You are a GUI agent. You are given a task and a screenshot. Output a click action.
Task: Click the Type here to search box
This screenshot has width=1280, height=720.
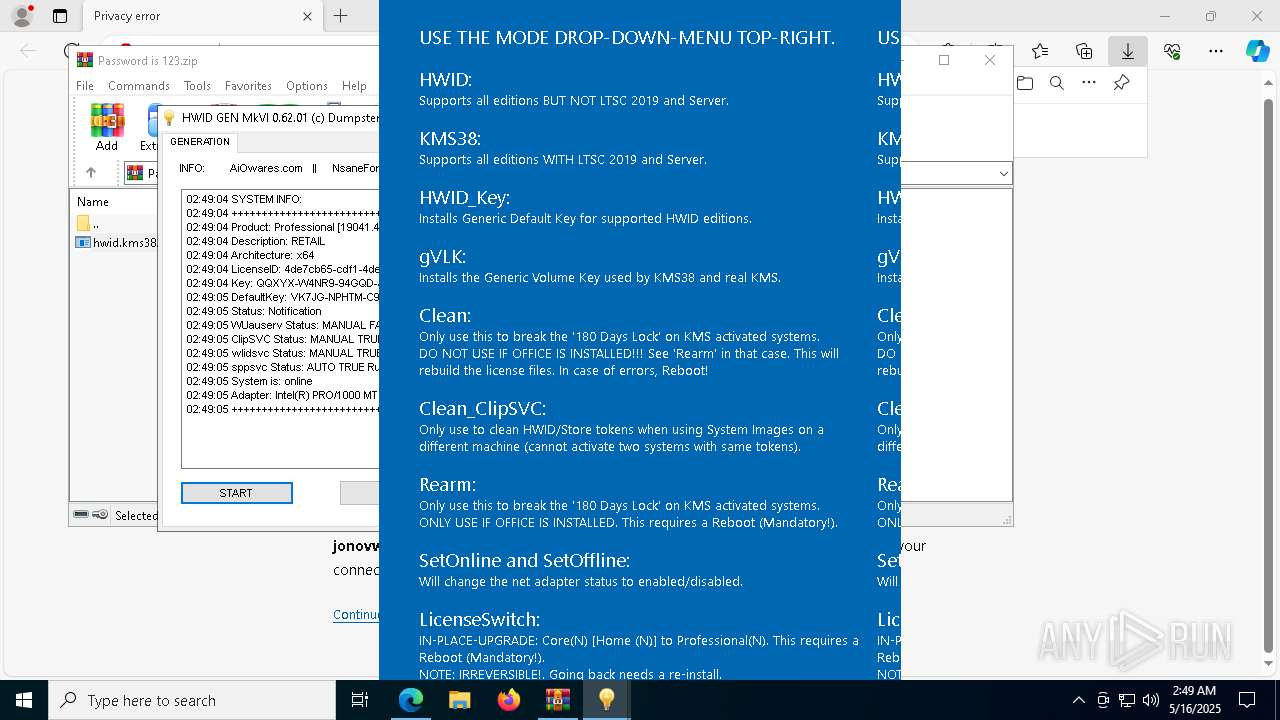192,700
